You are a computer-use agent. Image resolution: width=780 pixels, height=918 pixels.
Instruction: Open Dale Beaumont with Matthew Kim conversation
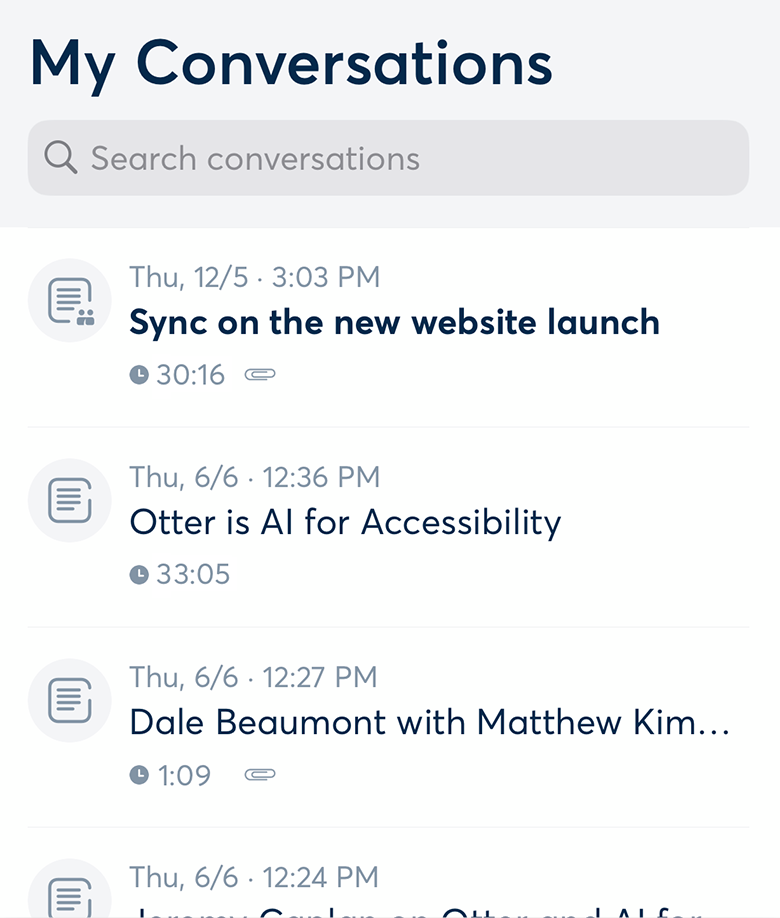(x=430, y=722)
